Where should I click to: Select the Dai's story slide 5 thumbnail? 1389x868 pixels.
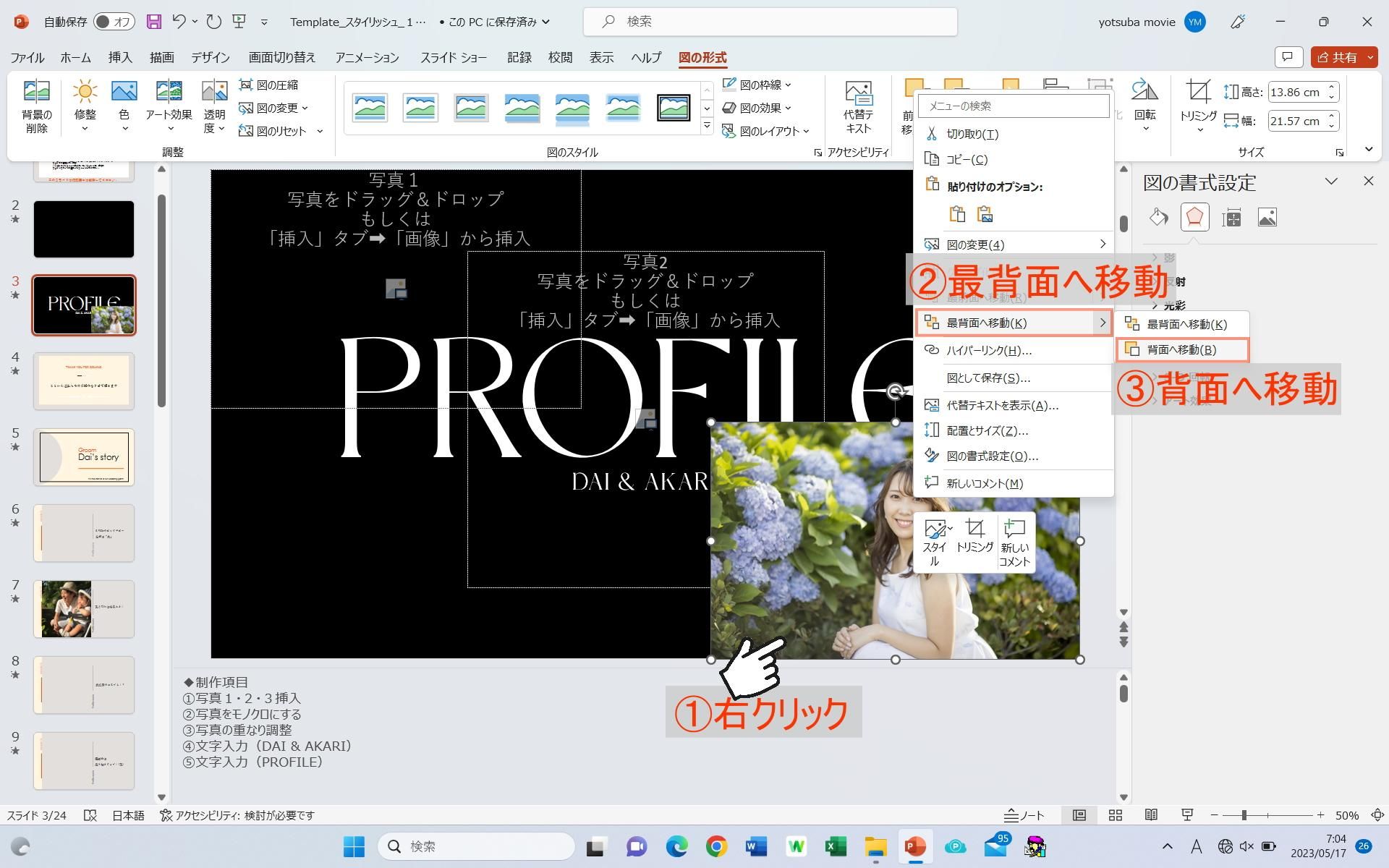coord(84,457)
